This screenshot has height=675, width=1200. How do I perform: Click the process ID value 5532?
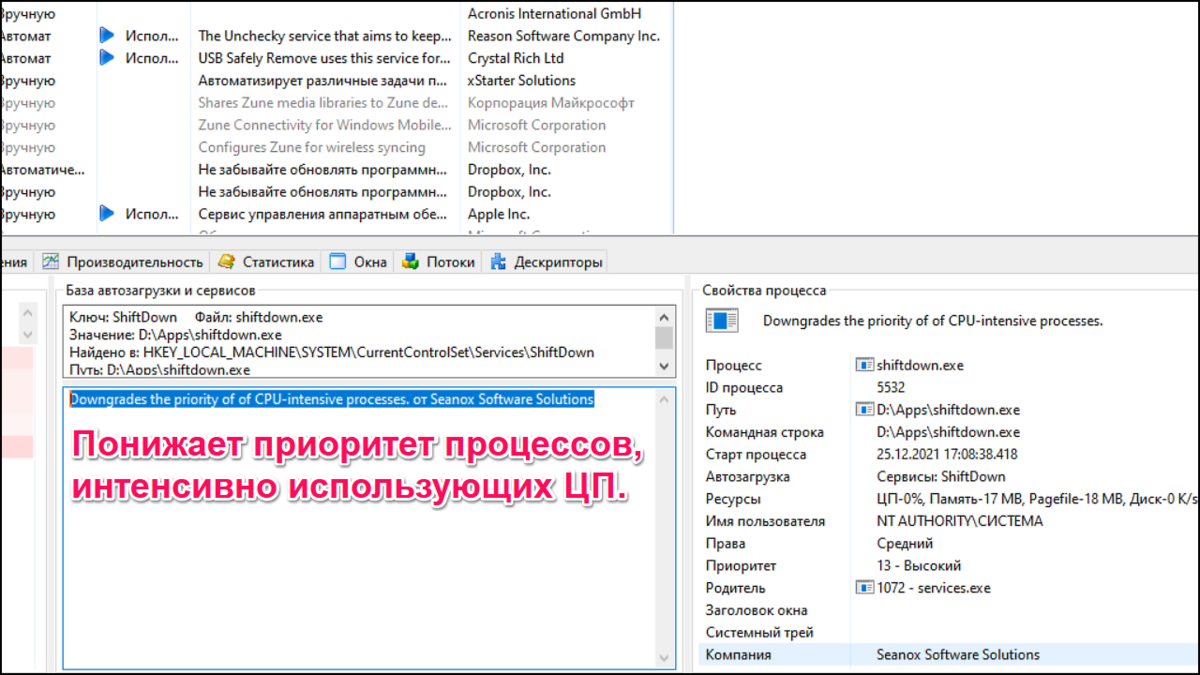pyautogui.click(x=891, y=387)
